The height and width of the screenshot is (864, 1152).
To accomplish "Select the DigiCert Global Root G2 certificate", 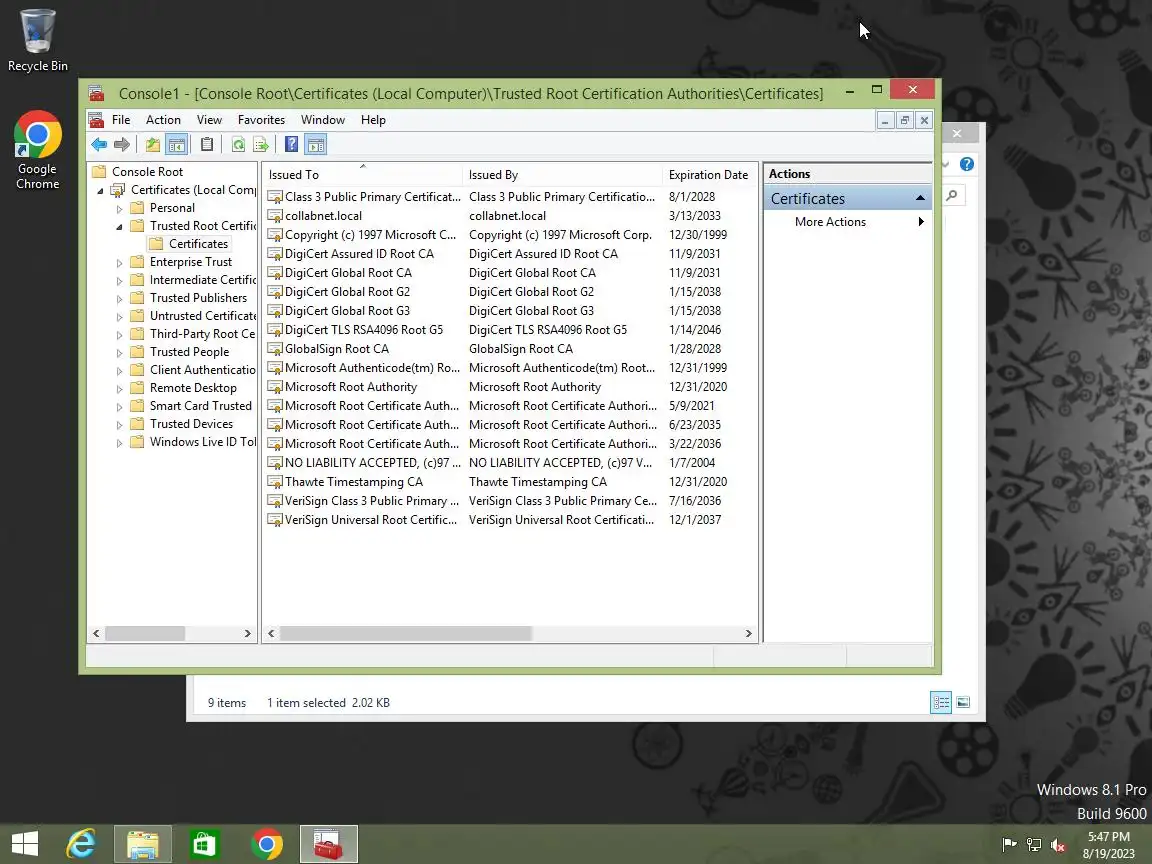I will (x=347, y=292).
